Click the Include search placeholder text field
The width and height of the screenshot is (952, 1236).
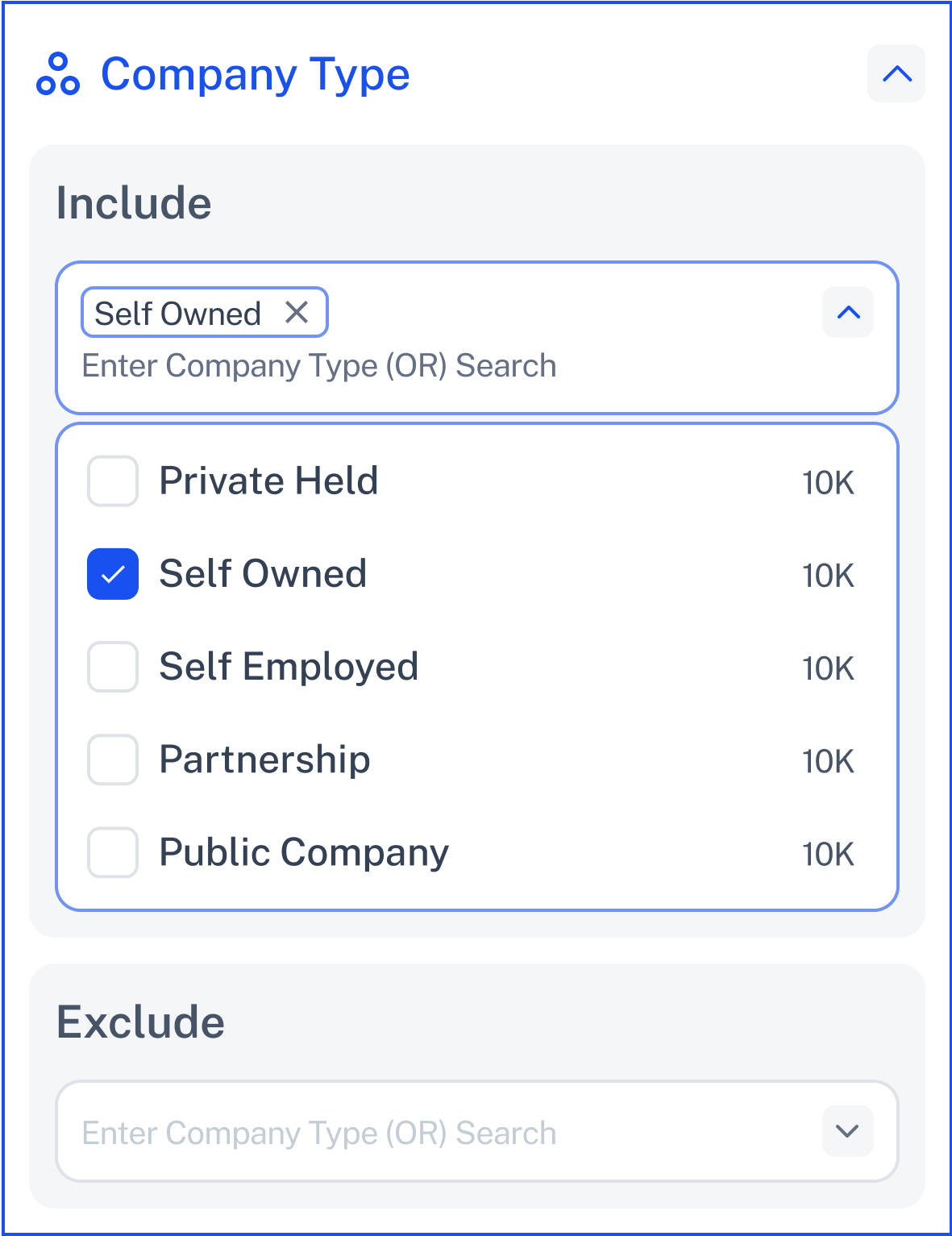pyautogui.click(x=319, y=366)
